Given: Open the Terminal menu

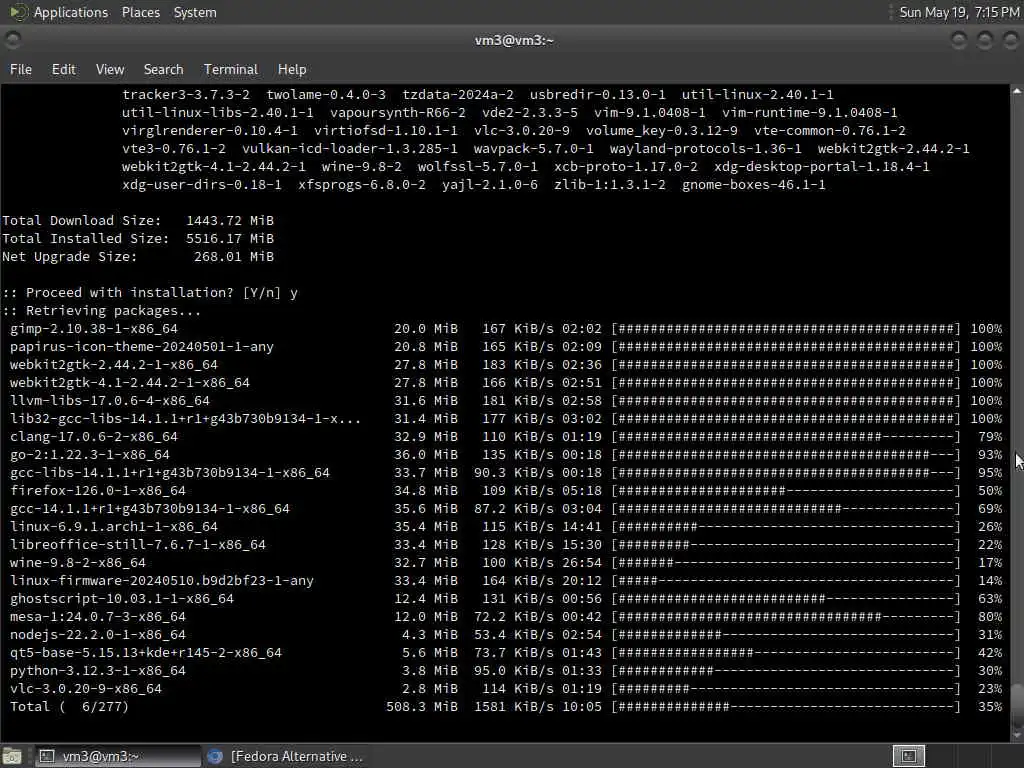Looking at the screenshot, I should [x=231, y=69].
